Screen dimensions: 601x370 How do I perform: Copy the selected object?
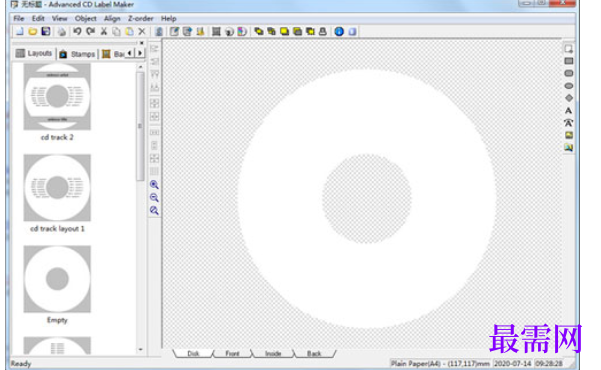[116, 31]
